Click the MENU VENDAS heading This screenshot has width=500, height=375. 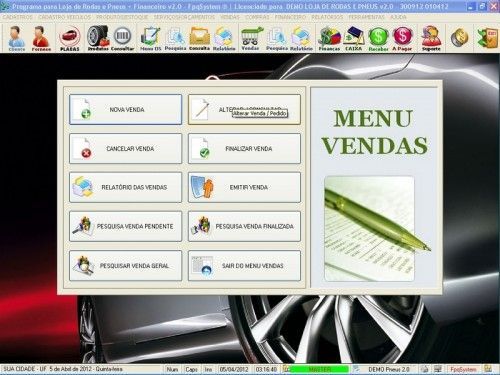coord(374,132)
